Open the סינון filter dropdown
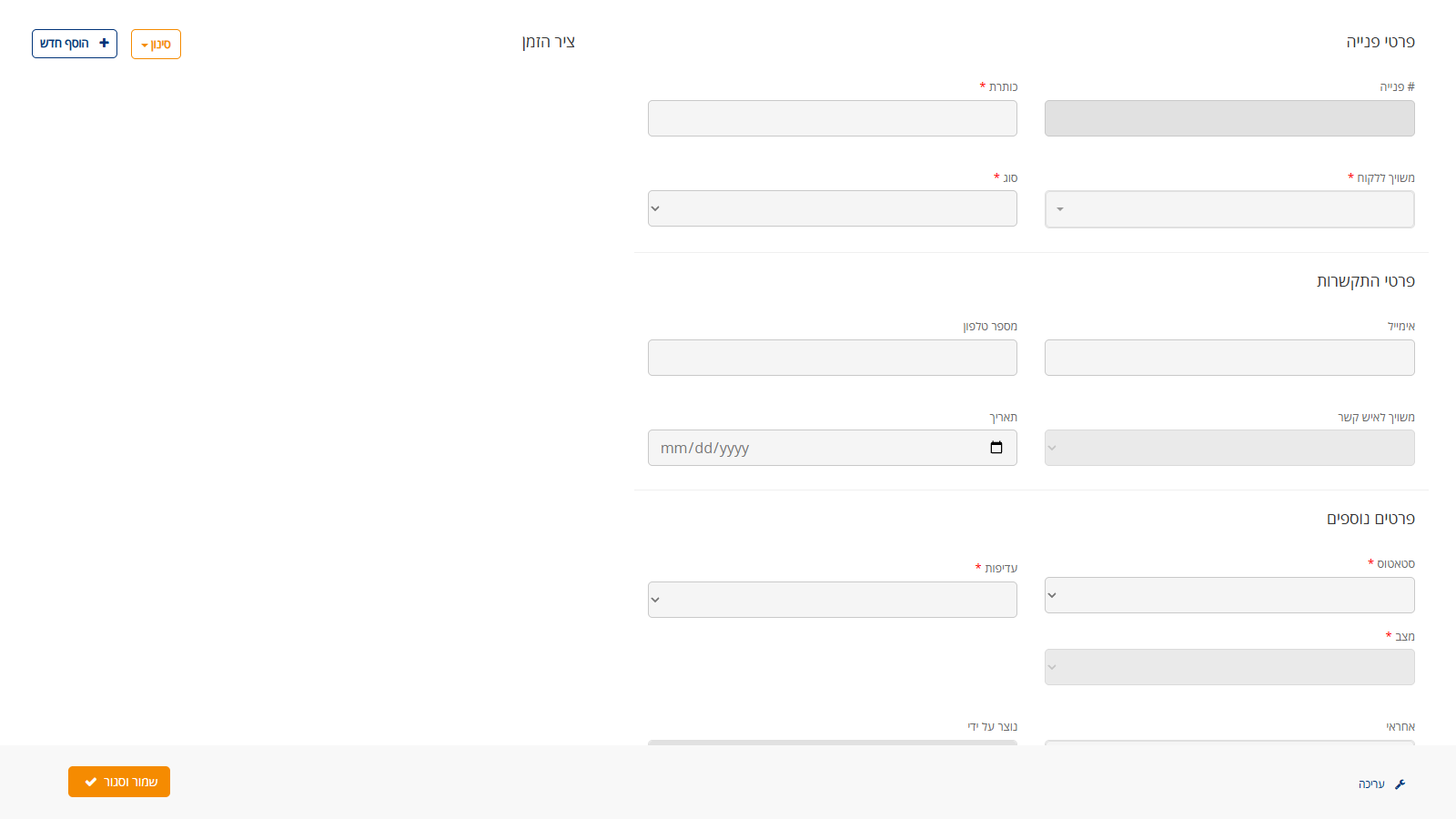 (156, 45)
